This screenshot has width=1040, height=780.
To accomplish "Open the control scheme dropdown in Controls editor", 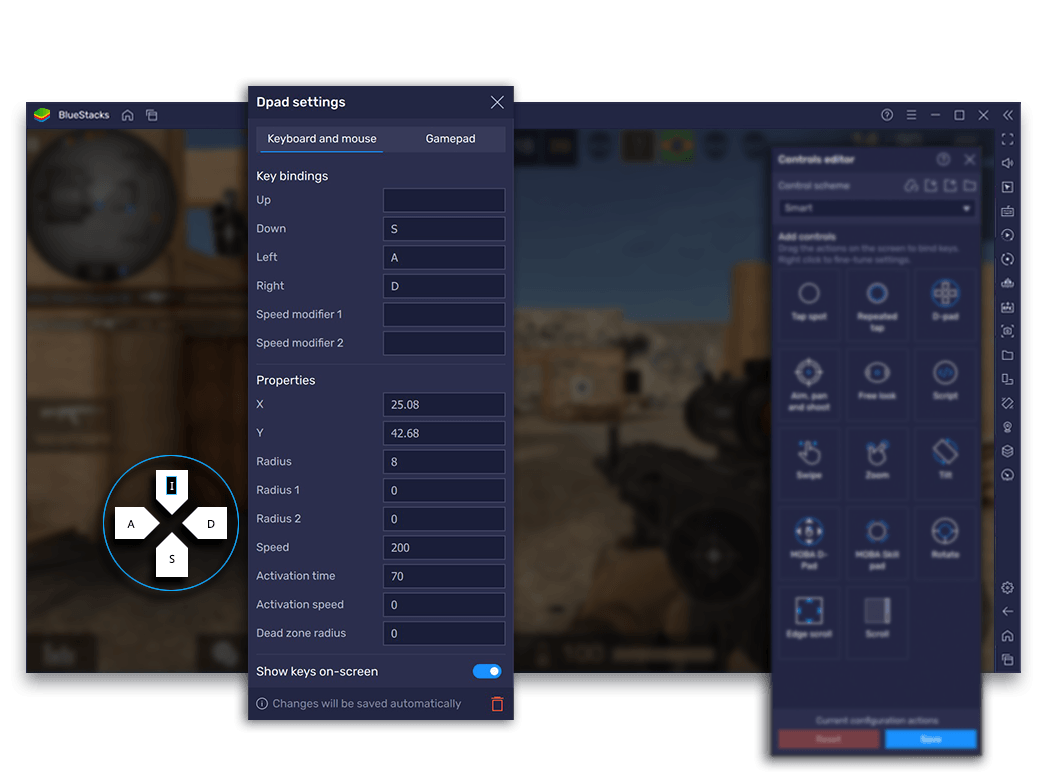I will 877,208.
